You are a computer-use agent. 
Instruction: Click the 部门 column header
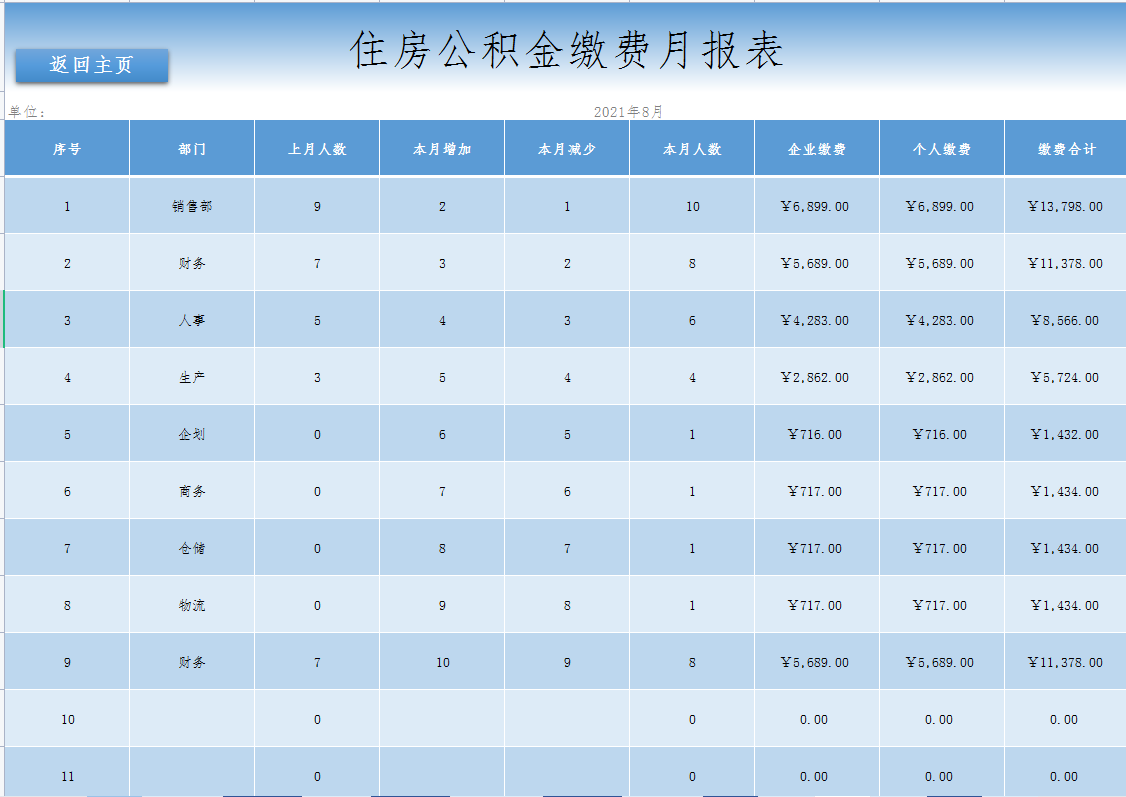tap(190, 147)
